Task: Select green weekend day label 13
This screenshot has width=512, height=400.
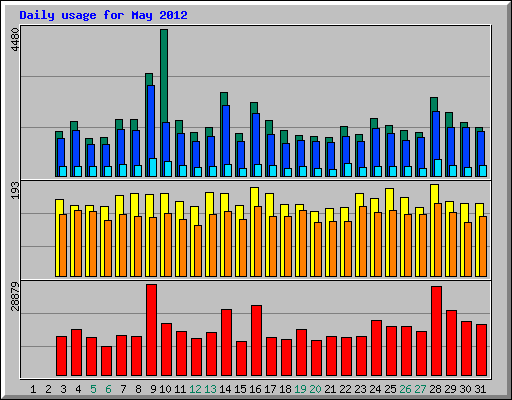Action: (210, 389)
